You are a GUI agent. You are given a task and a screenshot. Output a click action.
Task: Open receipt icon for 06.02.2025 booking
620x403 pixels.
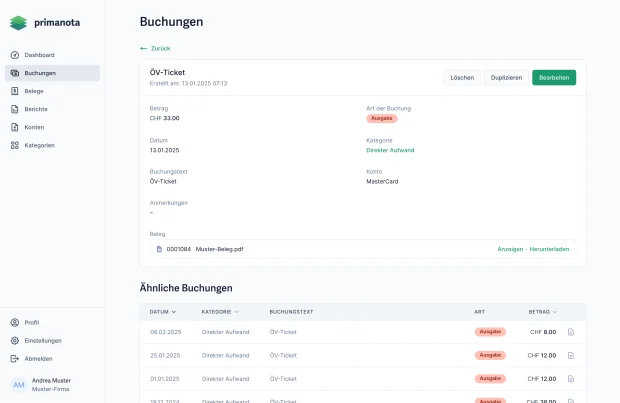571,332
